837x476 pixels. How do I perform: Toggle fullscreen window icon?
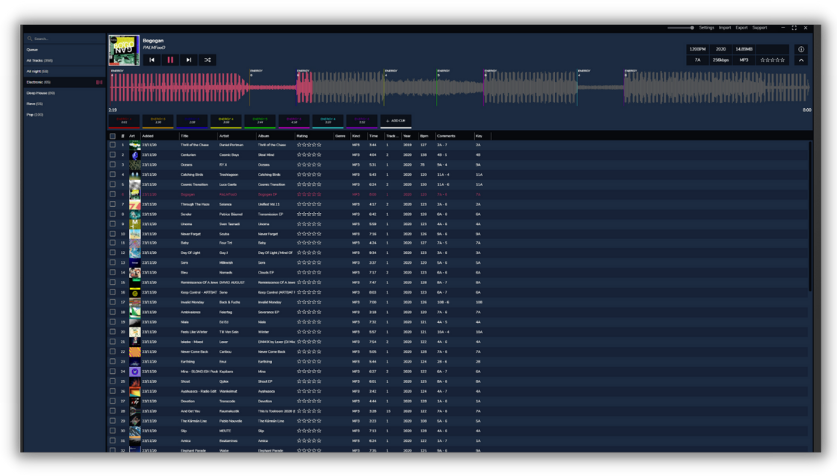coord(794,28)
